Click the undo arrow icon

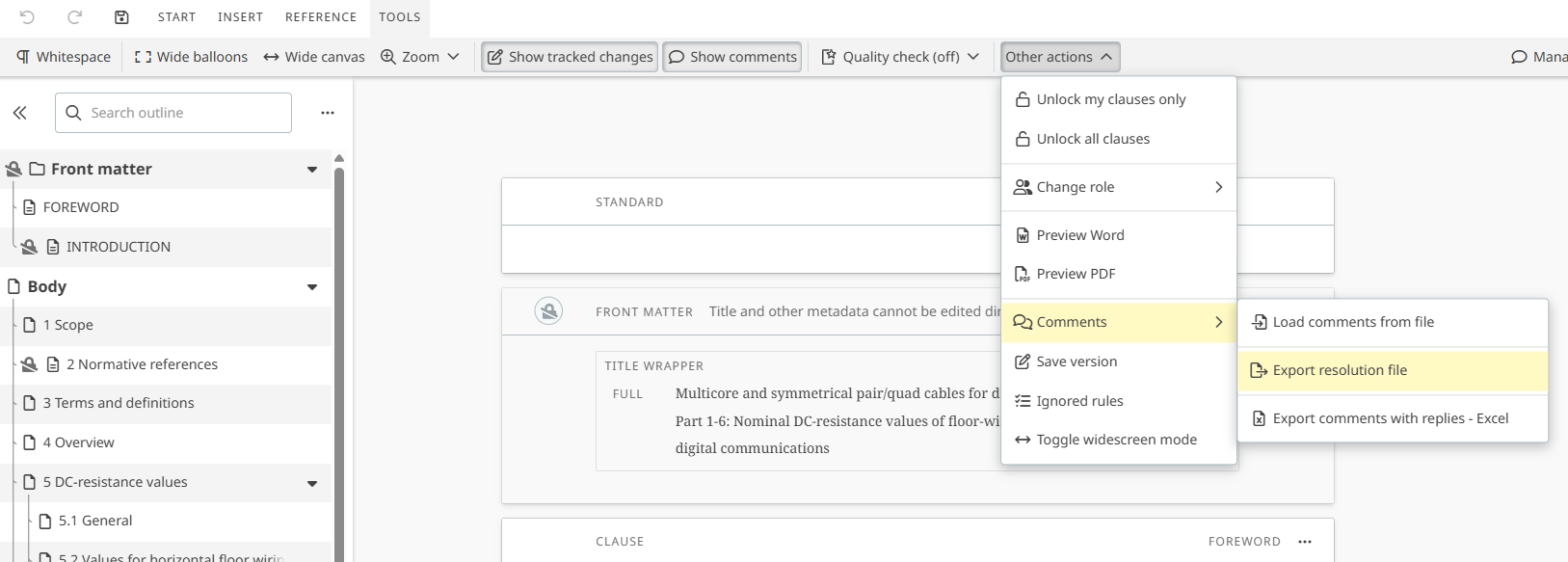click(x=27, y=17)
